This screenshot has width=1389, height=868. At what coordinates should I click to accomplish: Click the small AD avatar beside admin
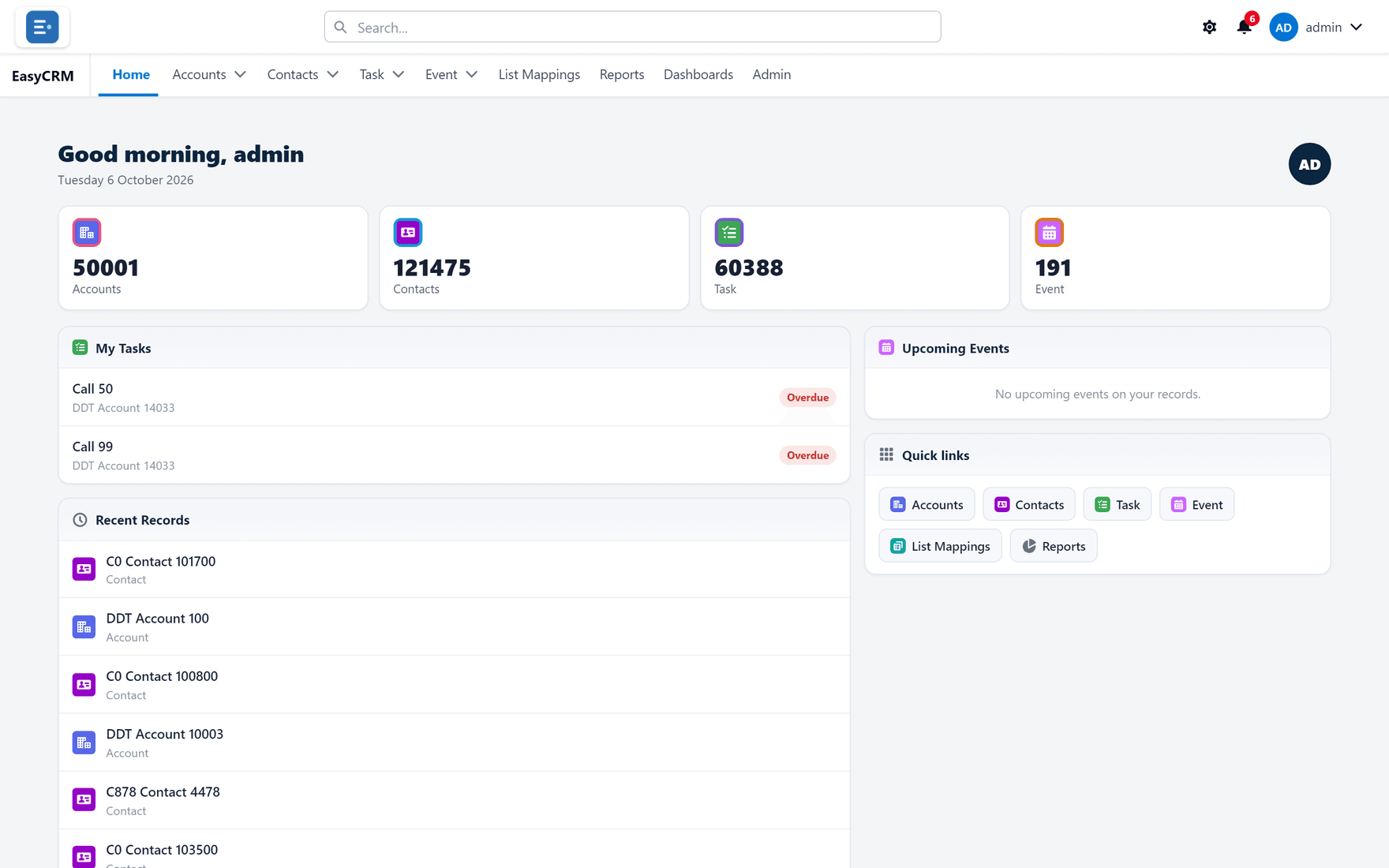(x=1283, y=27)
